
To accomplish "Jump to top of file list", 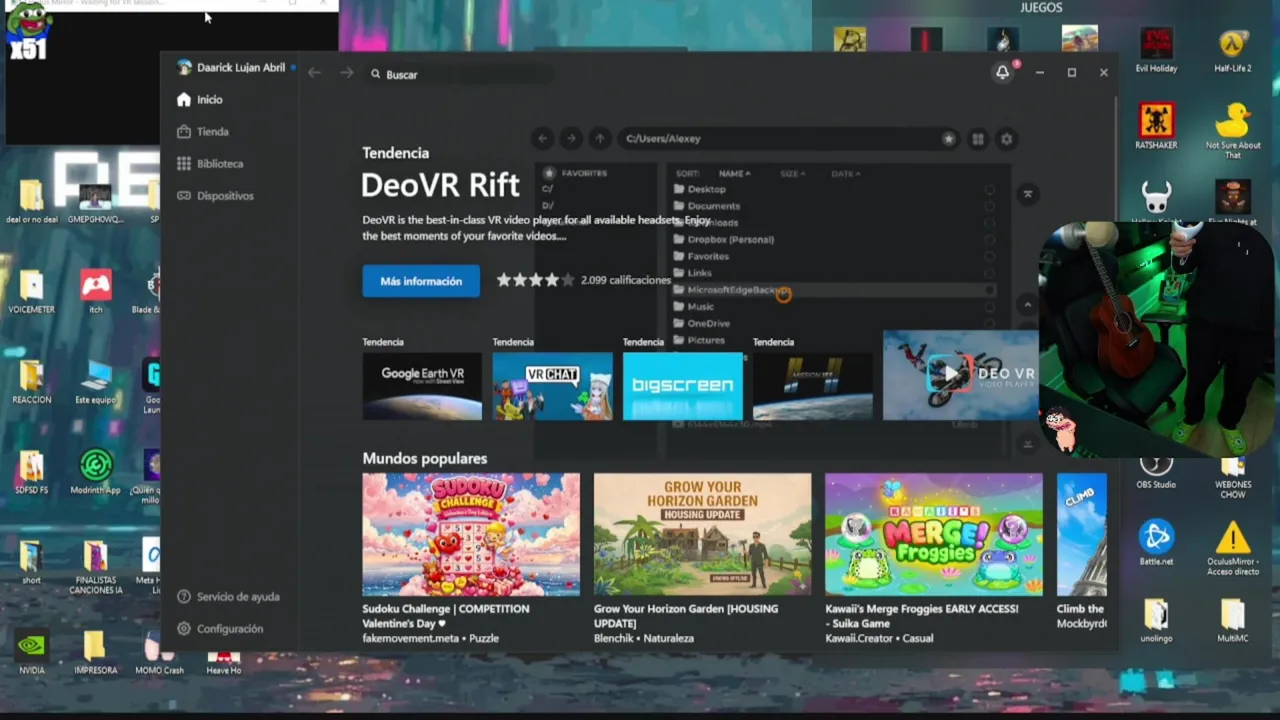I will coord(1027,194).
